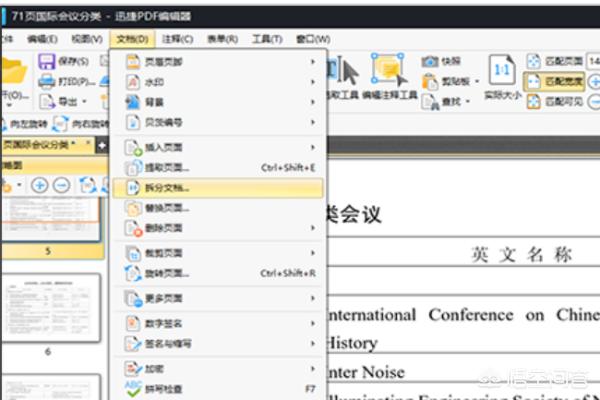Click the 1:1 actual size (实际大小) icon
Screen dimensions: 600x400
(502, 70)
